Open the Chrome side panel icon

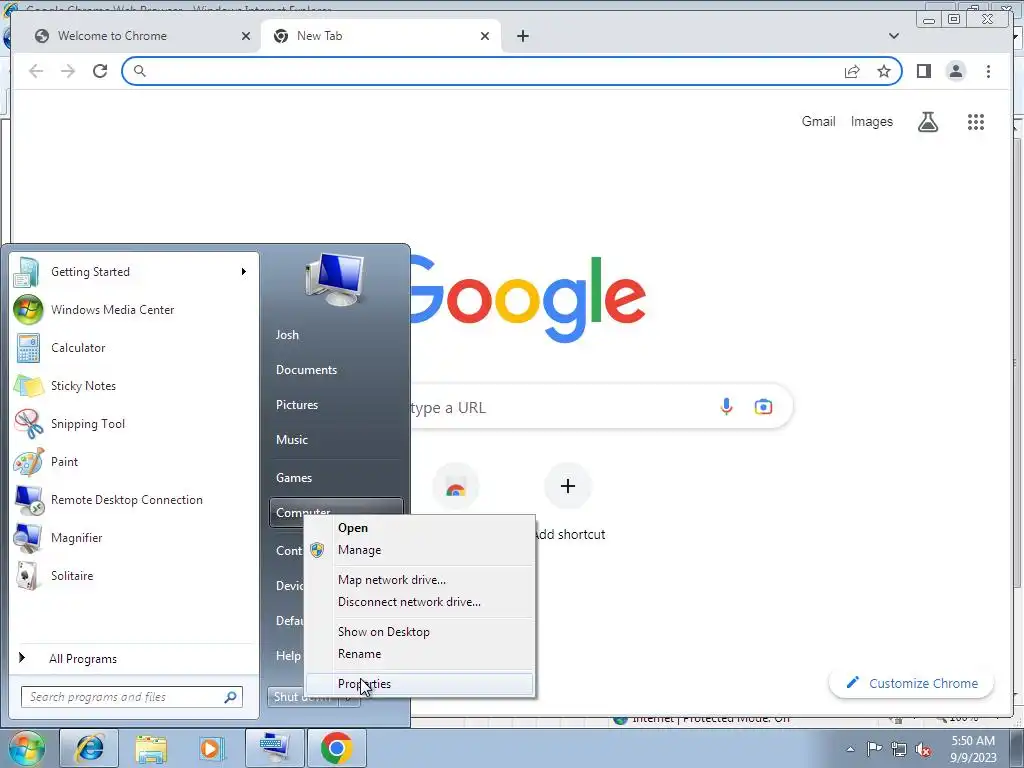click(923, 71)
